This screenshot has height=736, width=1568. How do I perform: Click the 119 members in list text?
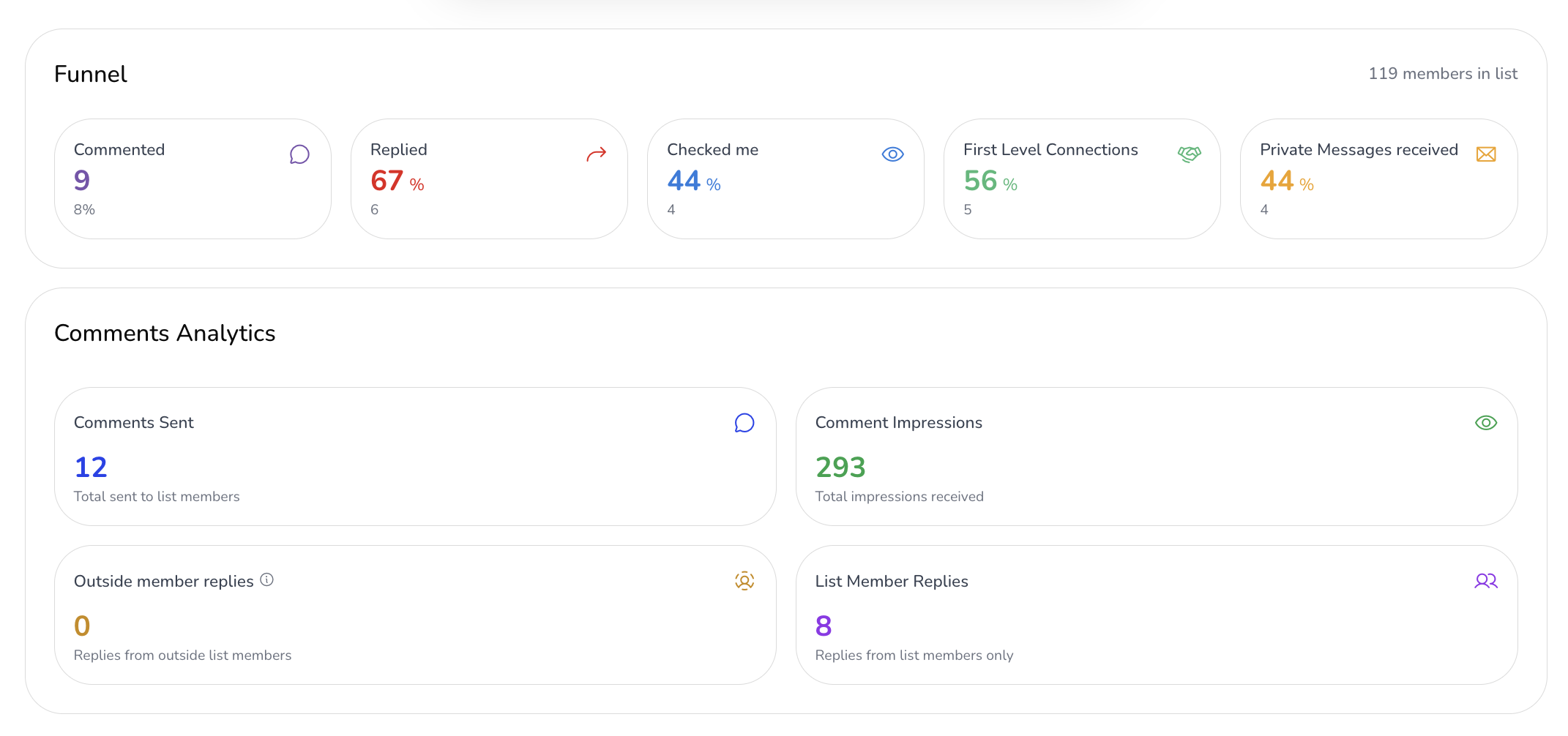(x=1443, y=73)
